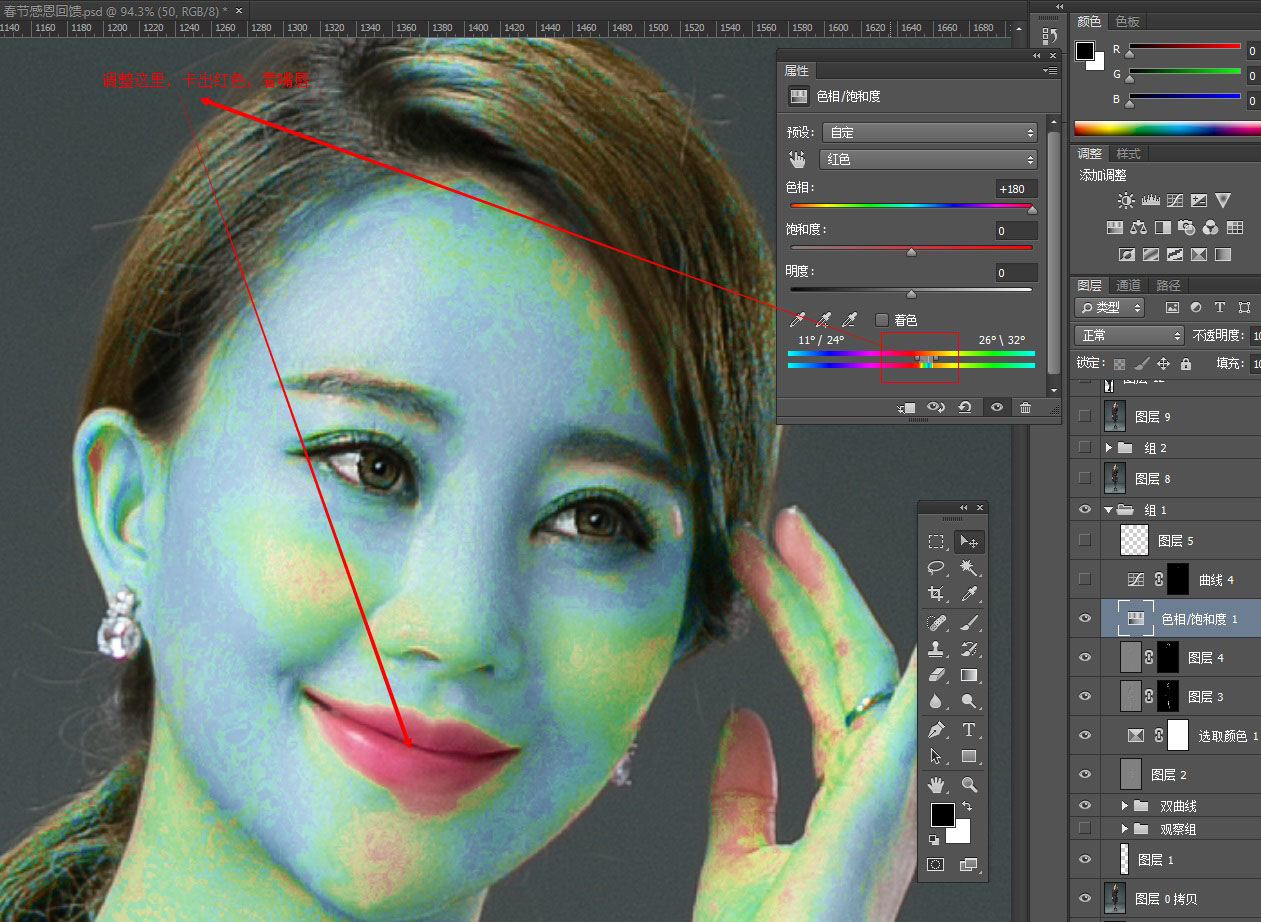Expand the 双曲线 layer group
1261x922 pixels.
(1124, 806)
